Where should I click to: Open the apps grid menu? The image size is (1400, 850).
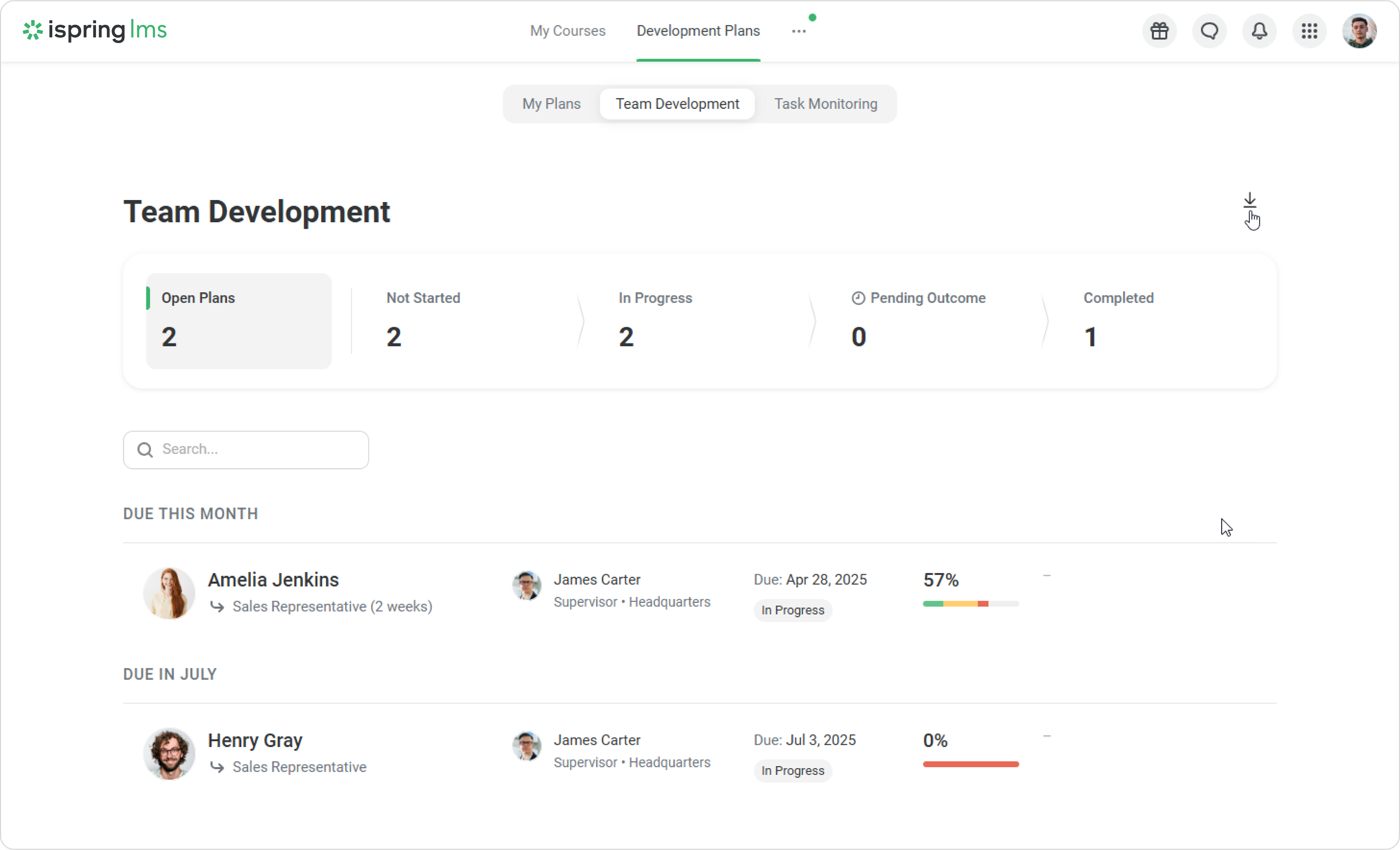pyautogui.click(x=1309, y=31)
